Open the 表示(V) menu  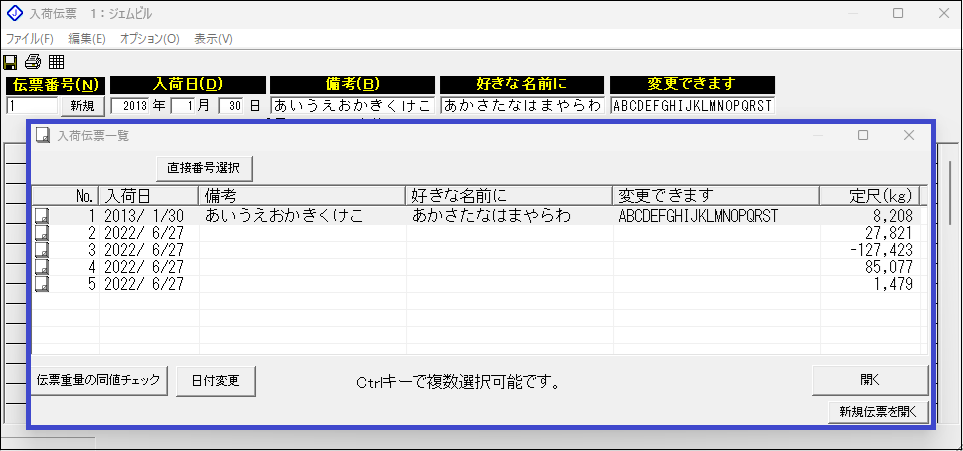click(213, 39)
